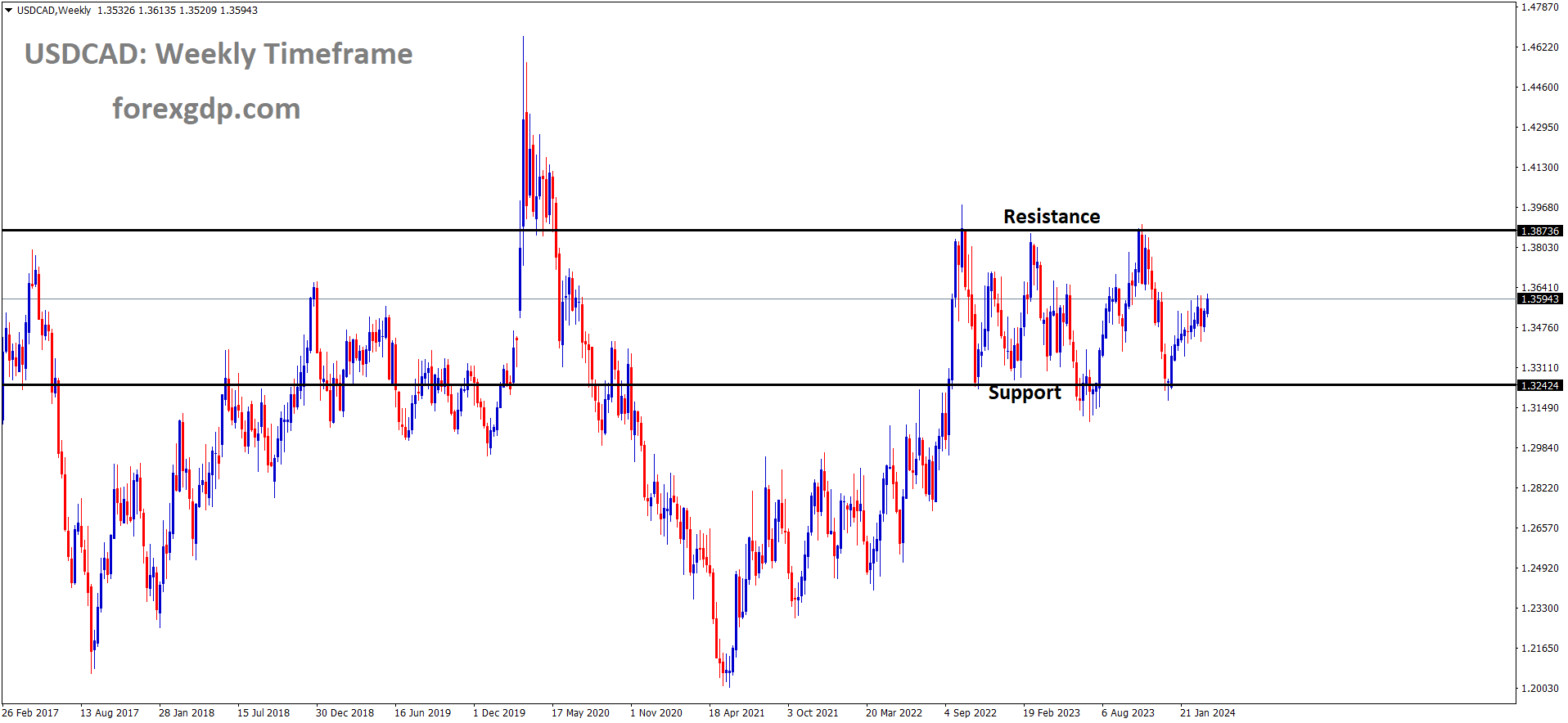
Task: Click the OHLC values 1.35326 1.36135 1.35209 1.35943
Action: [178, 11]
